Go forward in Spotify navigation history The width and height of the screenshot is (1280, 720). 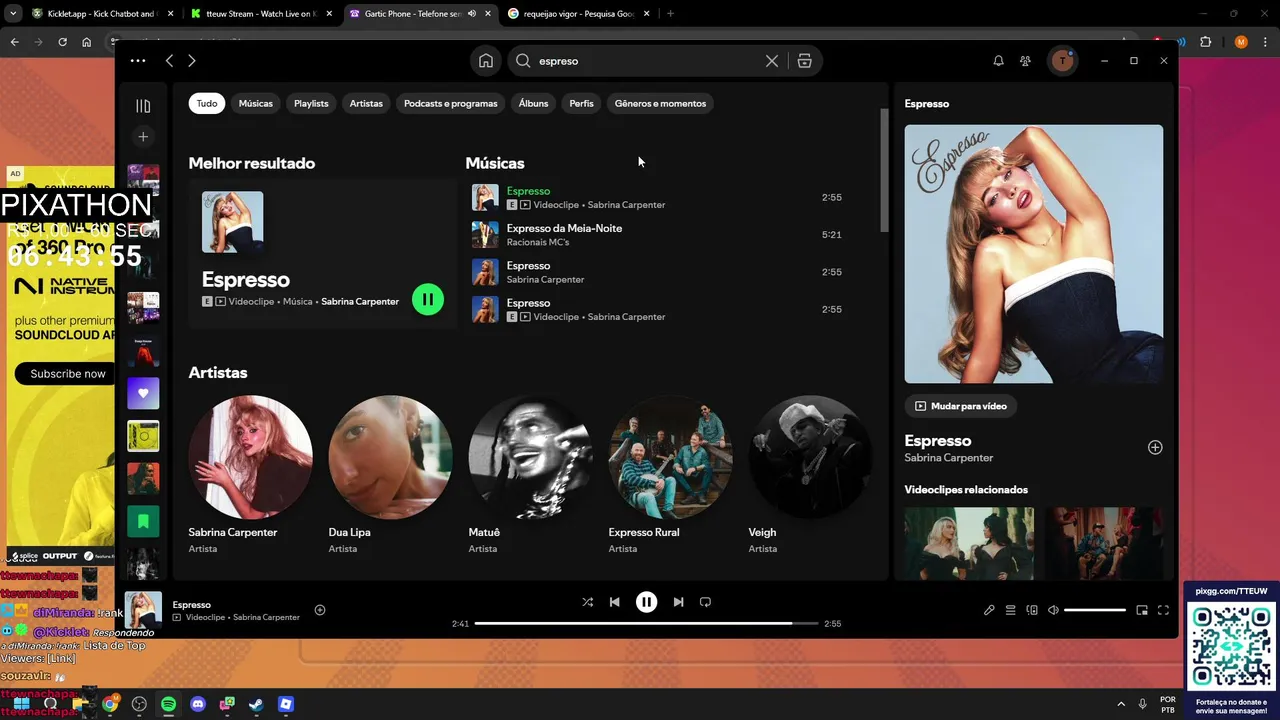(192, 61)
